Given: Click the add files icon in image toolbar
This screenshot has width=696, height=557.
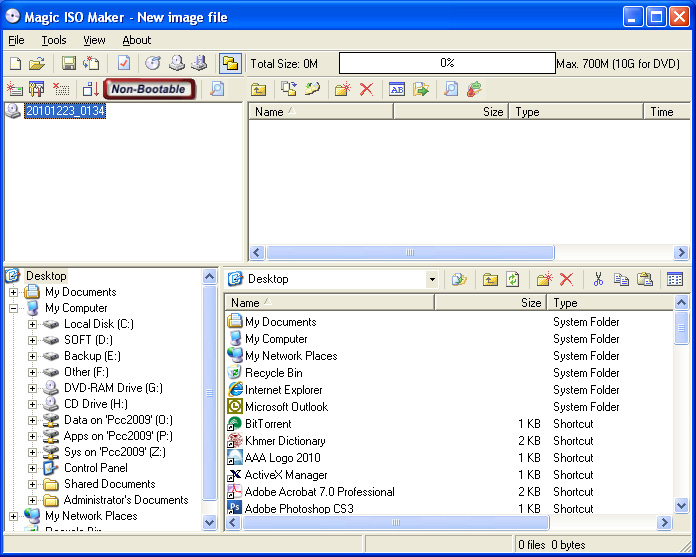Looking at the screenshot, I should [289, 89].
